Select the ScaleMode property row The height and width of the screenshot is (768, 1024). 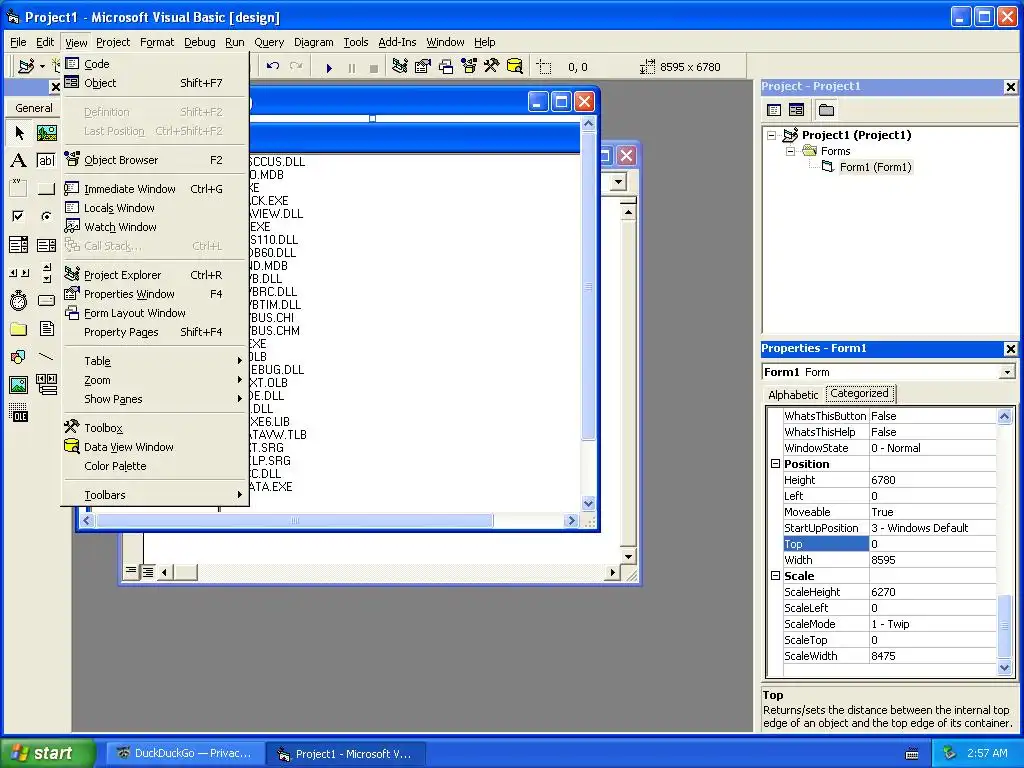pos(889,624)
